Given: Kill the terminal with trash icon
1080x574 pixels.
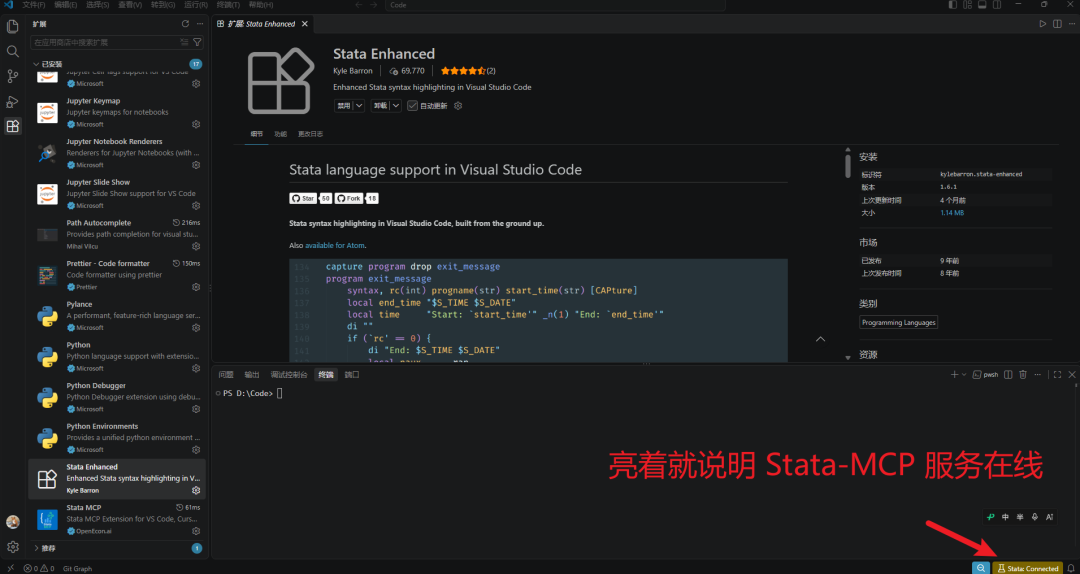Looking at the screenshot, I should [1023, 375].
